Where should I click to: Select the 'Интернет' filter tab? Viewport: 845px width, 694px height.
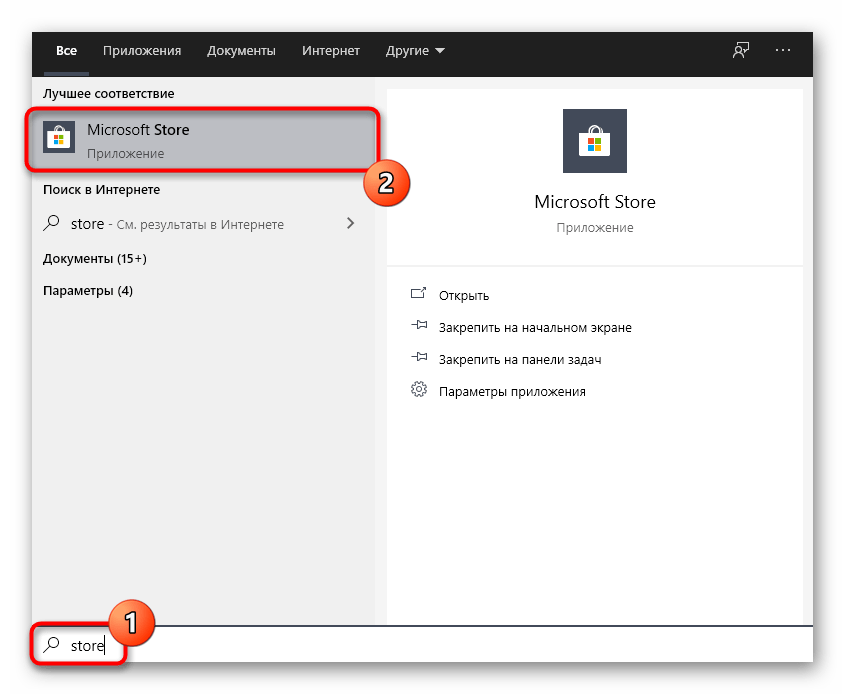(x=330, y=50)
